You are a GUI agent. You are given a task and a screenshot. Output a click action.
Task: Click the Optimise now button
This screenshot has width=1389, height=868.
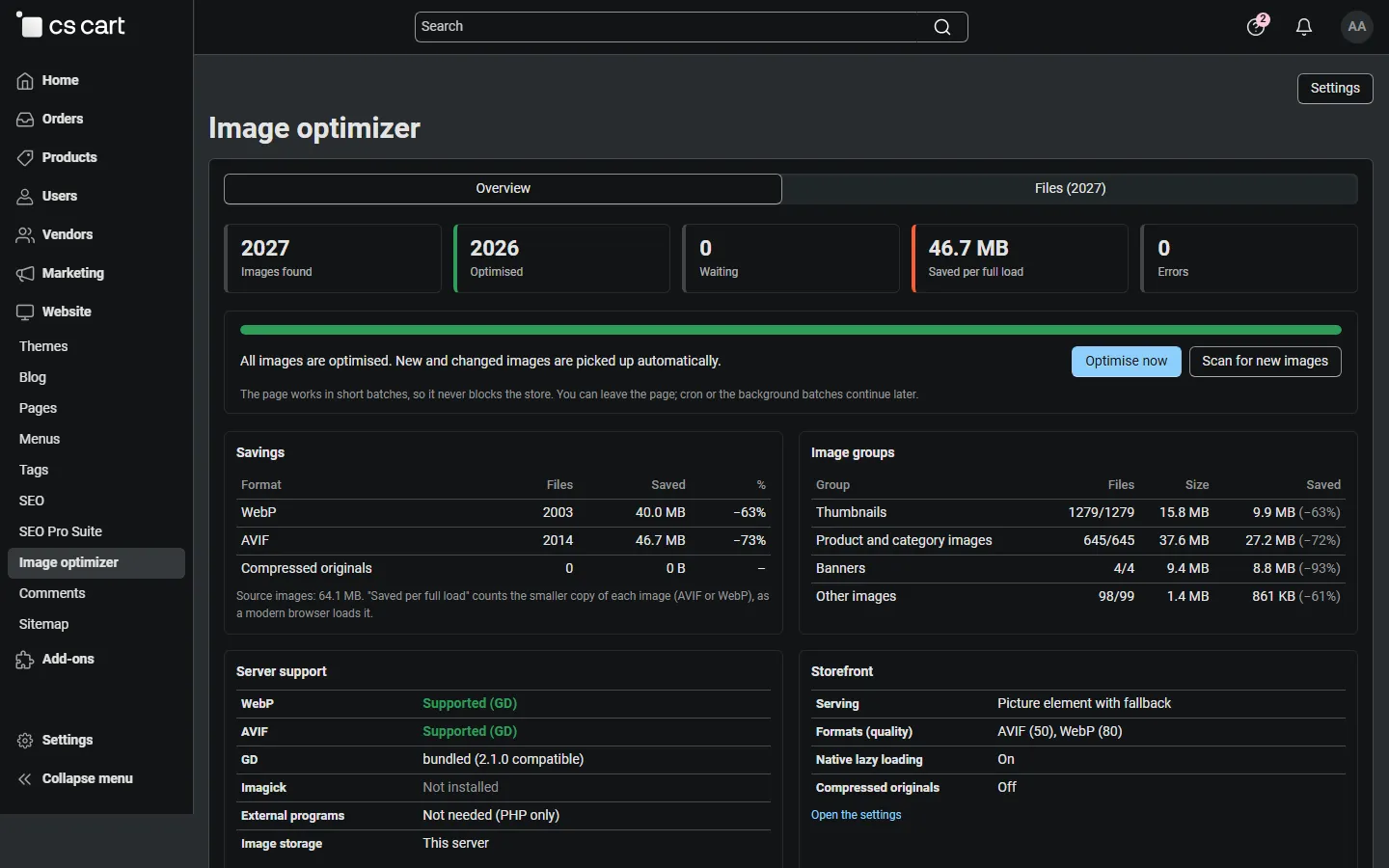point(1126,362)
